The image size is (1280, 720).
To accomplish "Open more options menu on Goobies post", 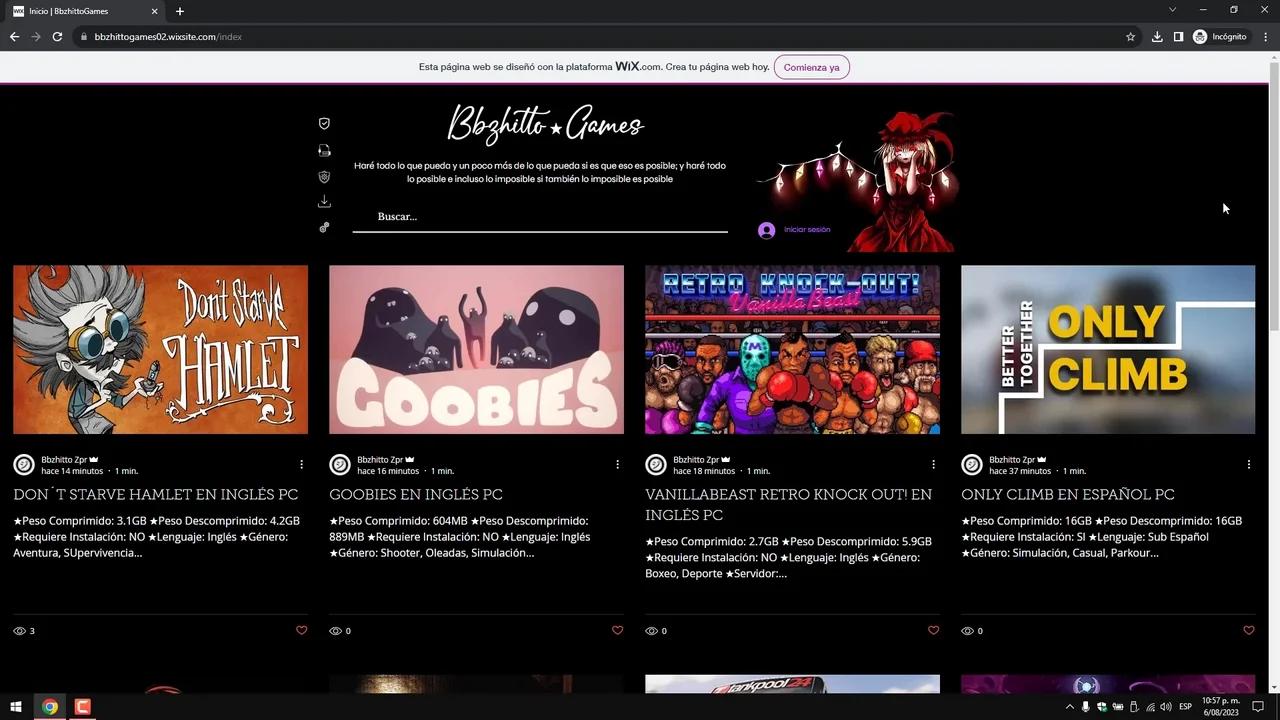I will coord(617,464).
